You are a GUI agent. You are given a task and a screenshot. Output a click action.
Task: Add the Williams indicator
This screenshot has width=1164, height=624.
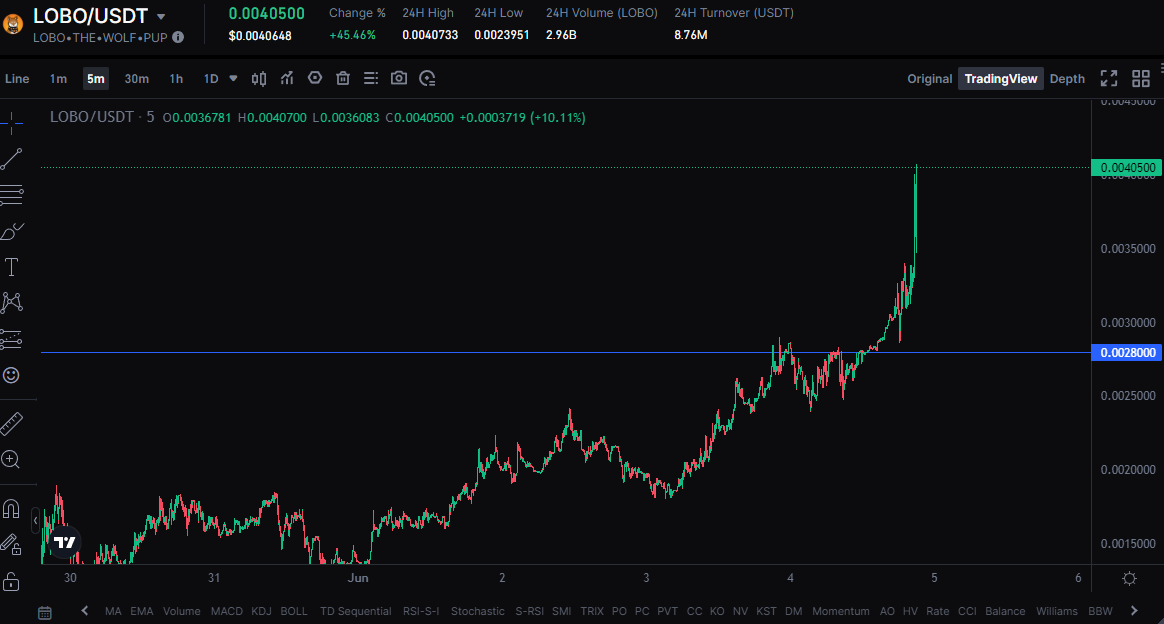[x=1056, y=611]
